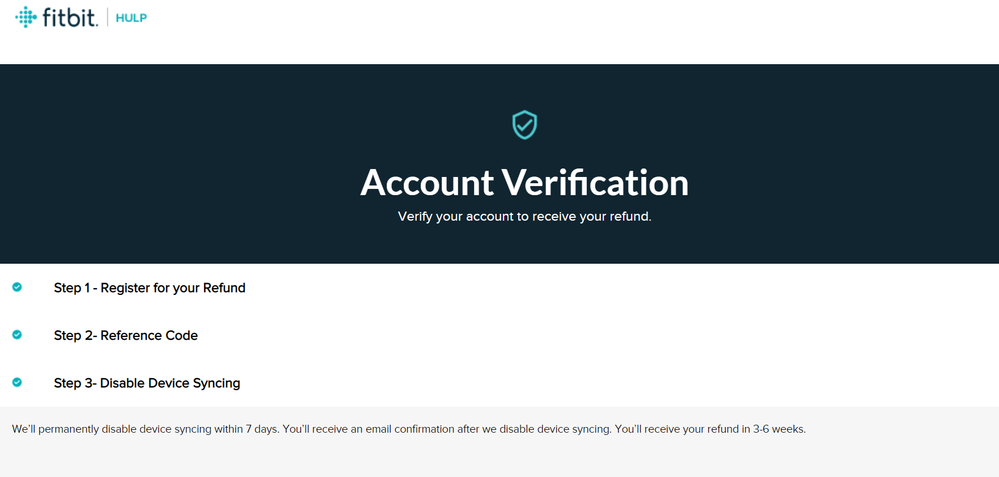999x477 pixels.
Task: Click the Step 1 completed checkmark icon
Action: (x=17, y=287)
